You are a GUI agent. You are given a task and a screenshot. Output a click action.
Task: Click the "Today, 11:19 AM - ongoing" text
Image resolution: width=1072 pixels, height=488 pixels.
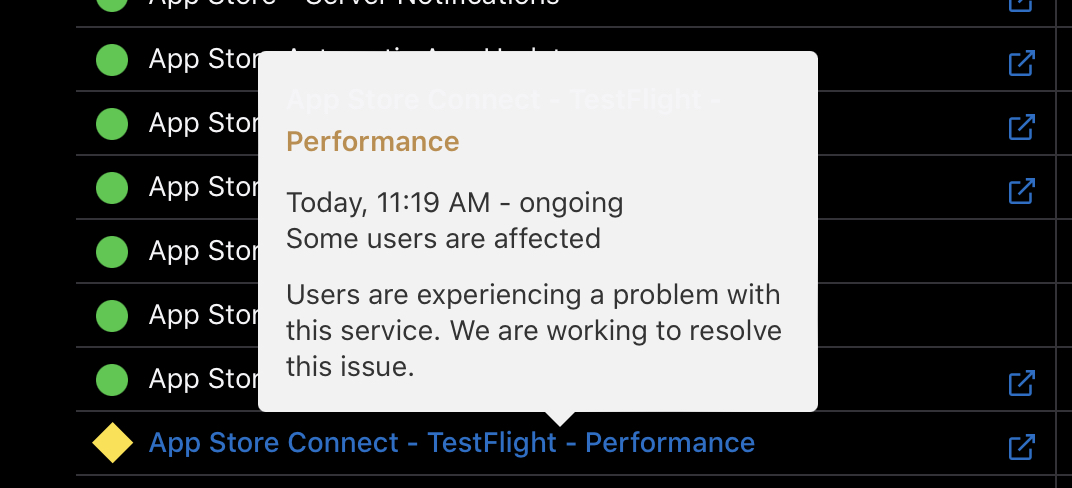454,204
